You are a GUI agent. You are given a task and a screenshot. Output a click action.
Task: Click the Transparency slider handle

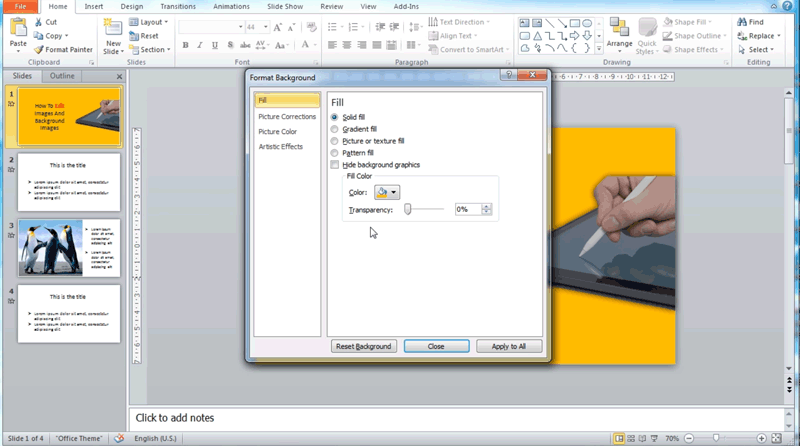408,209
